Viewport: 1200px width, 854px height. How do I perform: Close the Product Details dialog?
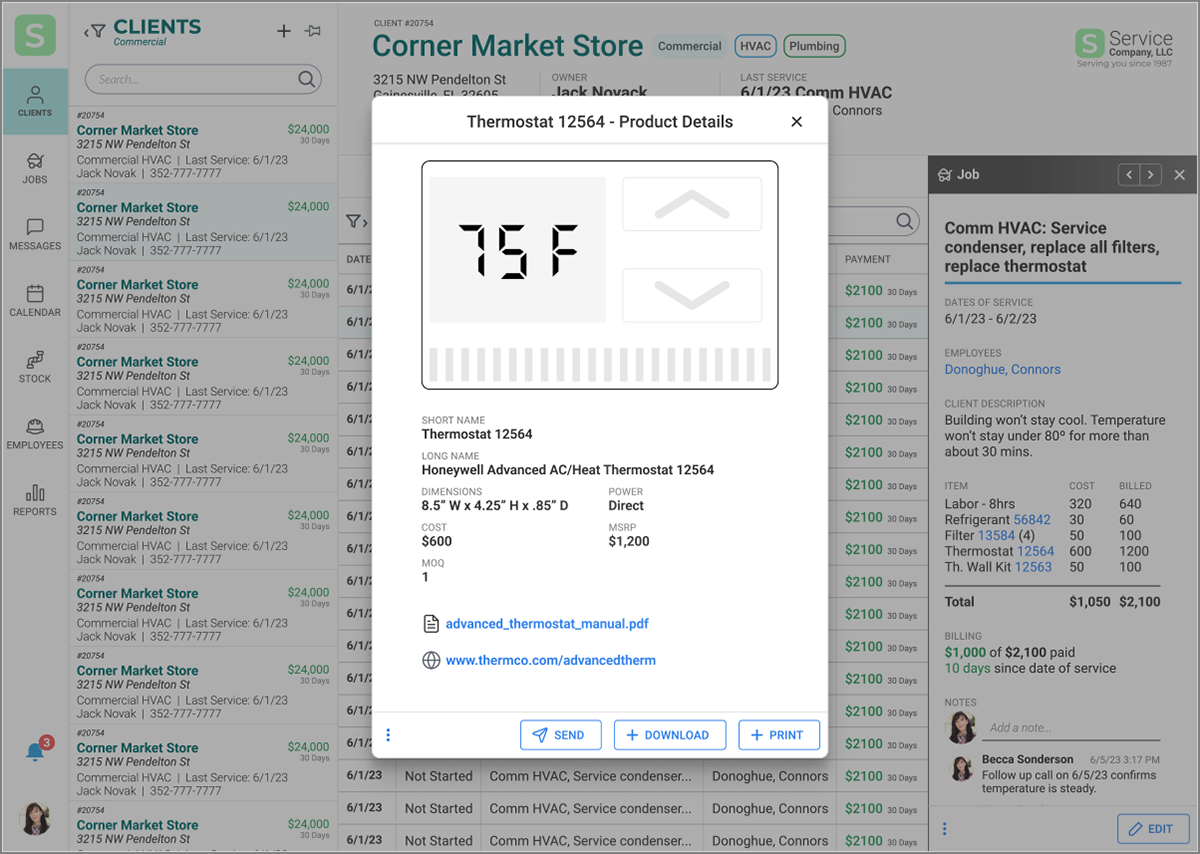pos(797,122)
